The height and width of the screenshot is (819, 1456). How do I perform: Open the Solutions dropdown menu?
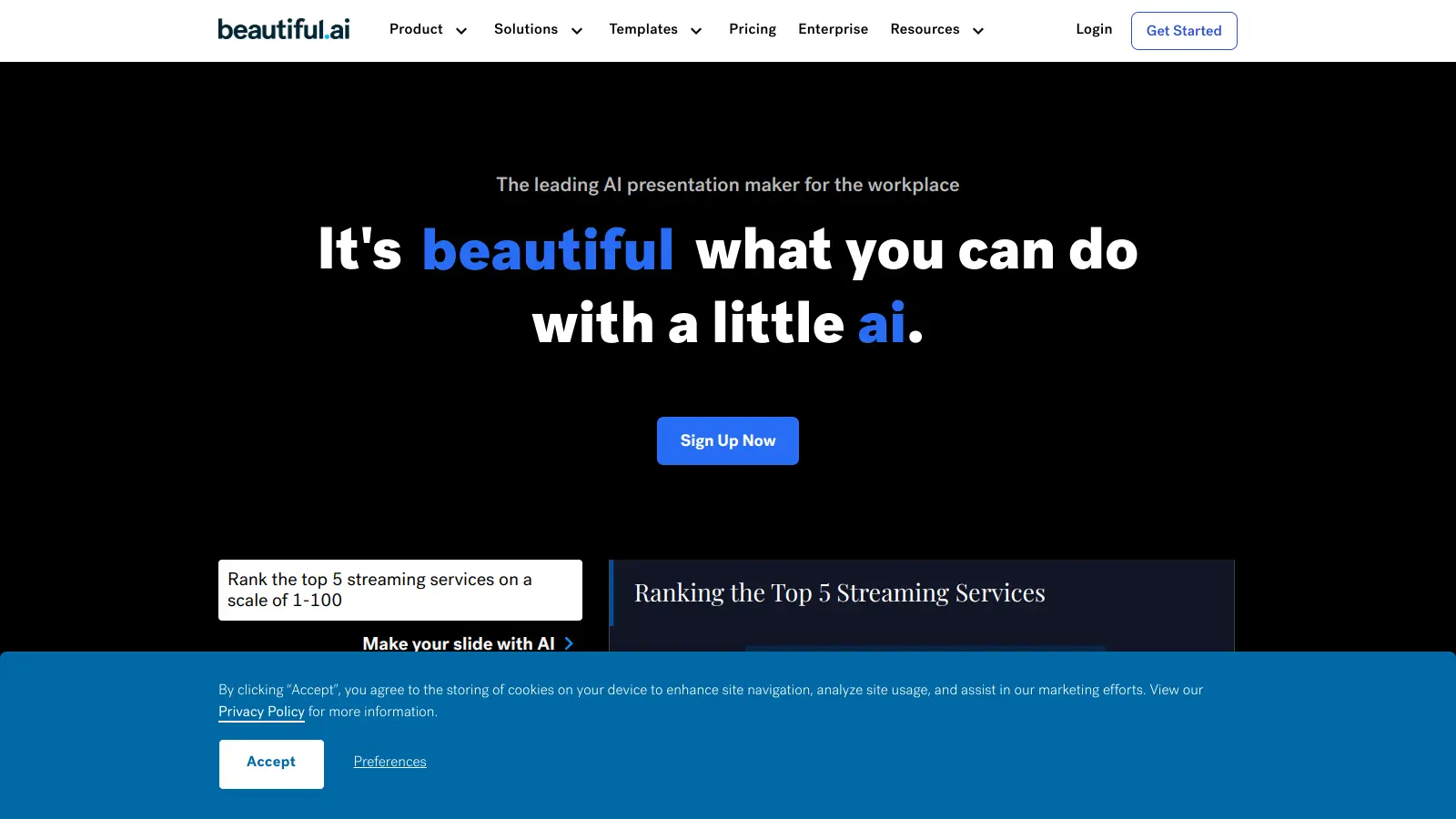click(x=526, y=29)
